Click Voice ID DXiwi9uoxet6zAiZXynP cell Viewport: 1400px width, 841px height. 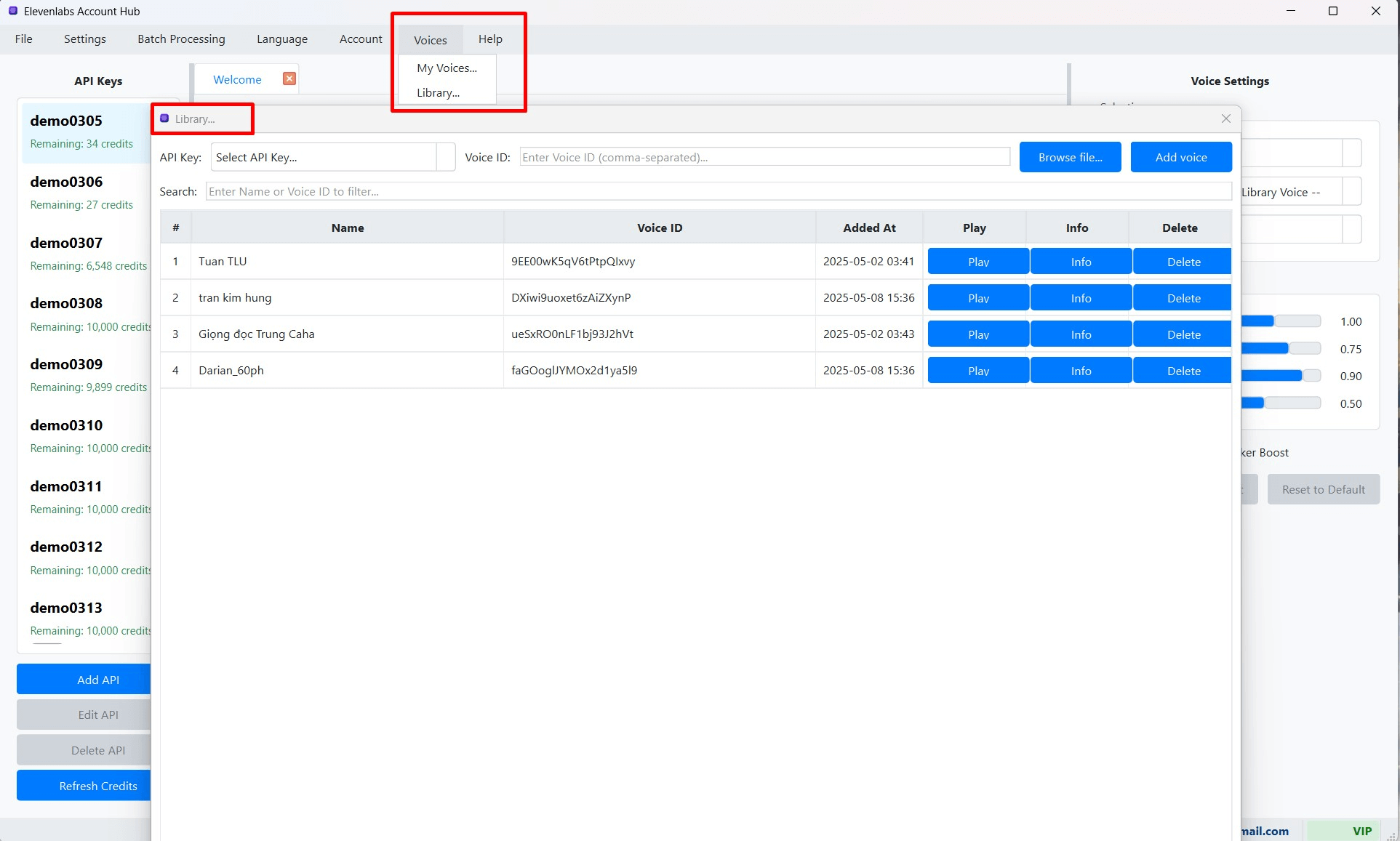pos(660,297)
